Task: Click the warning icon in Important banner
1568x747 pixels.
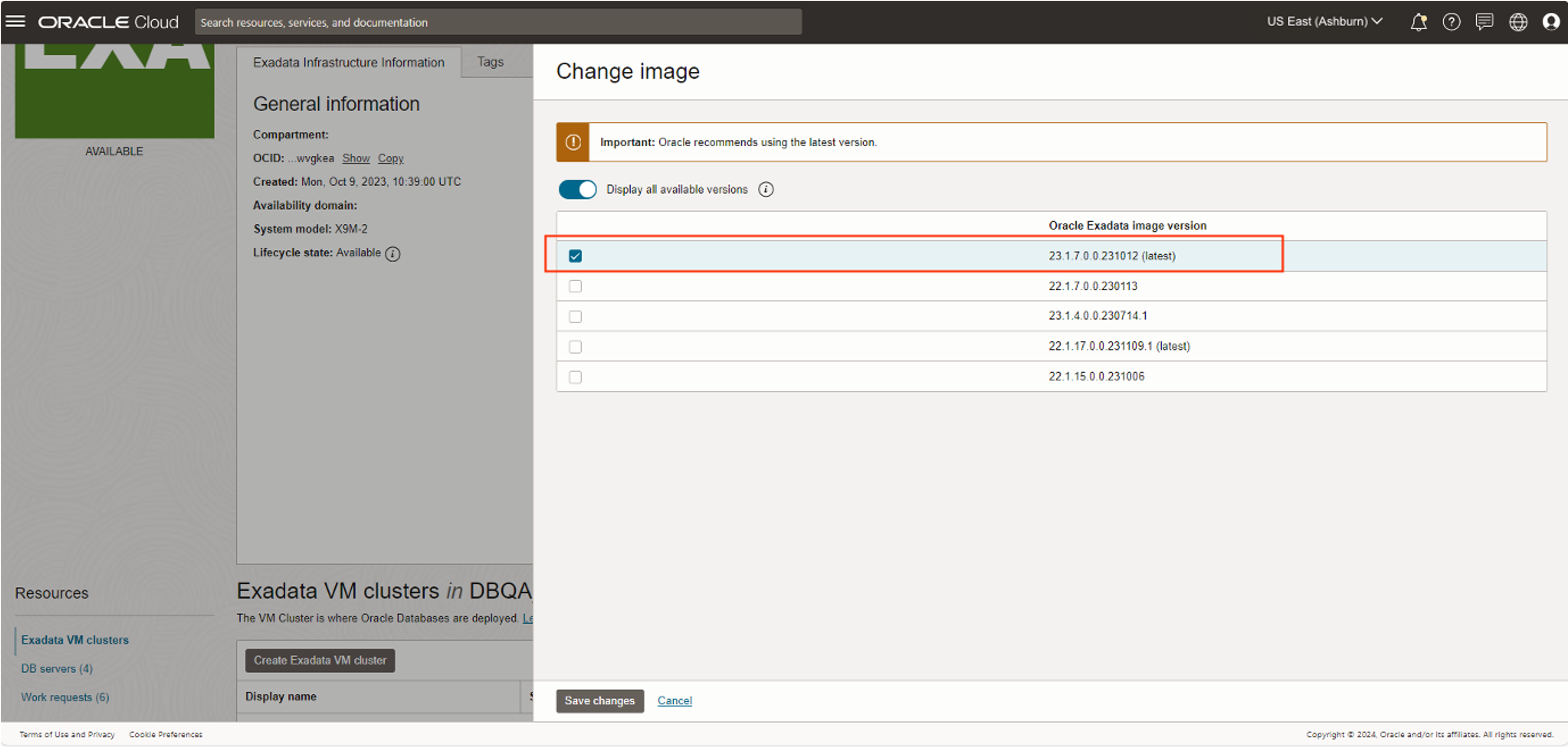Action: click(573, 142)
